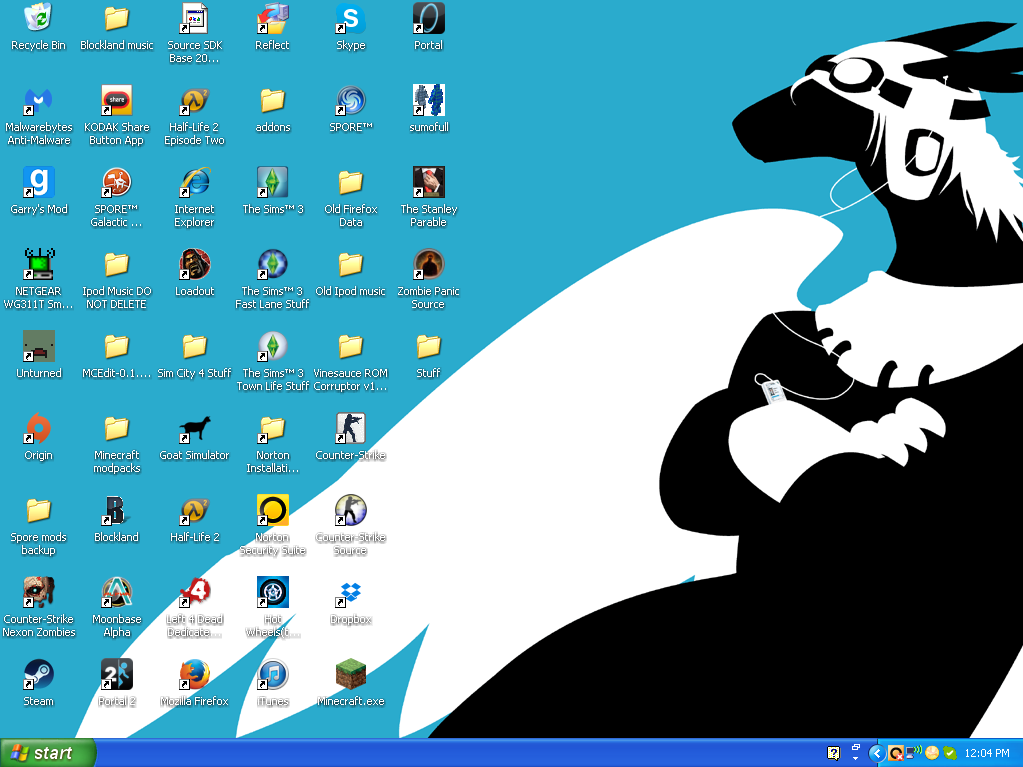The width and height of the screenshot is (1023, 767).
Task: Click the iTunes shortcut icon
Action: point(272,675)
